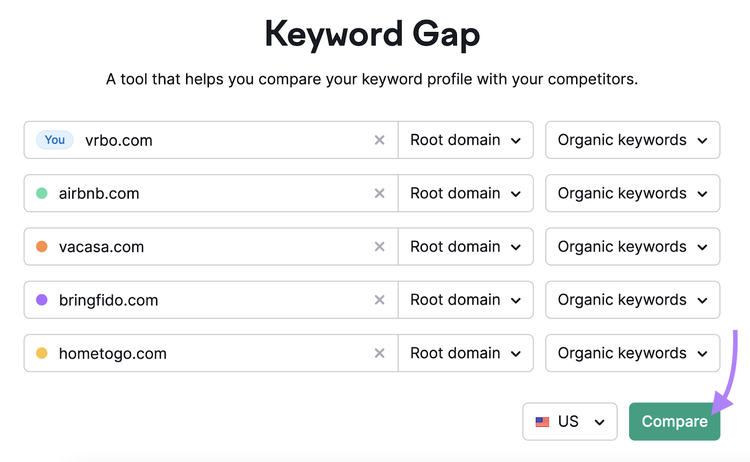Viewport: 750px width, 462px height.
Task: Clear the airbnb.com entry using X
Action: click(379, 193)
